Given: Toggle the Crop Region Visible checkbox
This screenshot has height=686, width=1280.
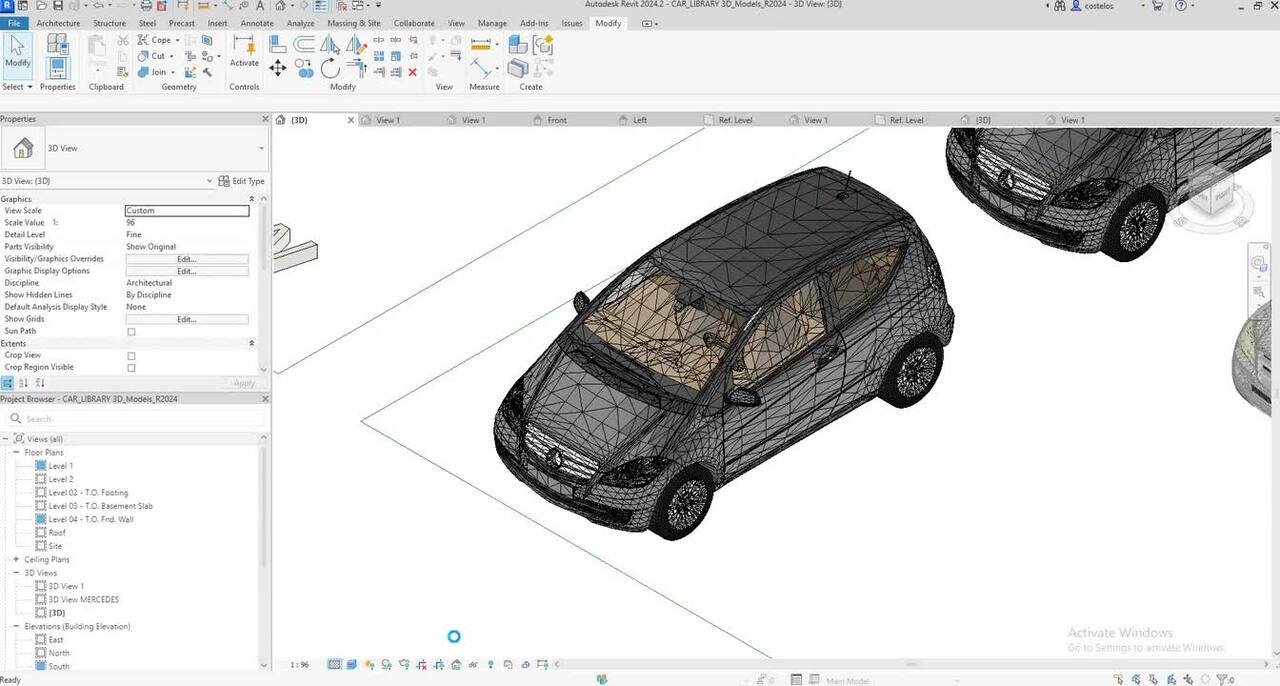Looking at the screenshot, I should (x=131, y=368).
